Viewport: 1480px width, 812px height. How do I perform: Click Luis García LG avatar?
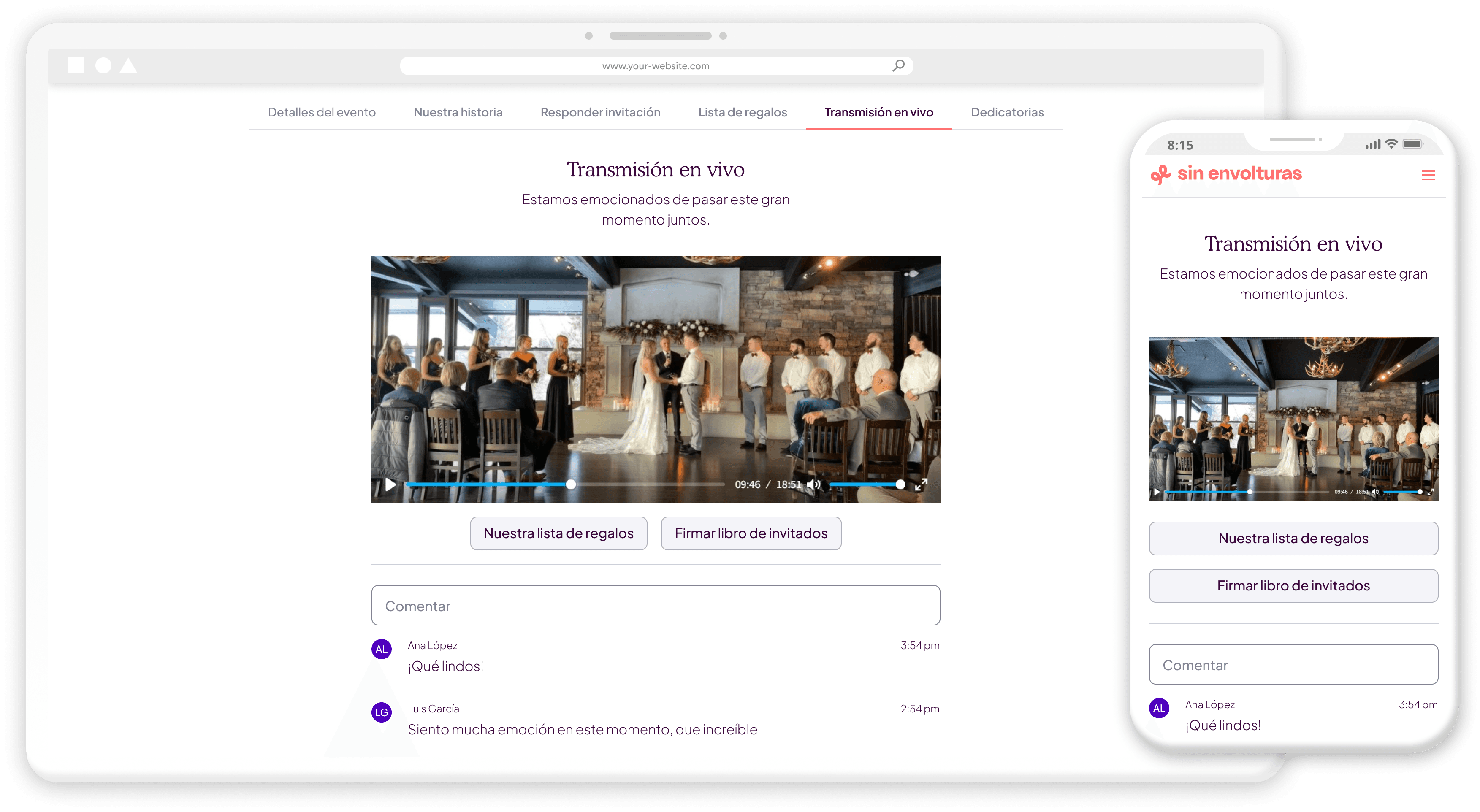382,712
